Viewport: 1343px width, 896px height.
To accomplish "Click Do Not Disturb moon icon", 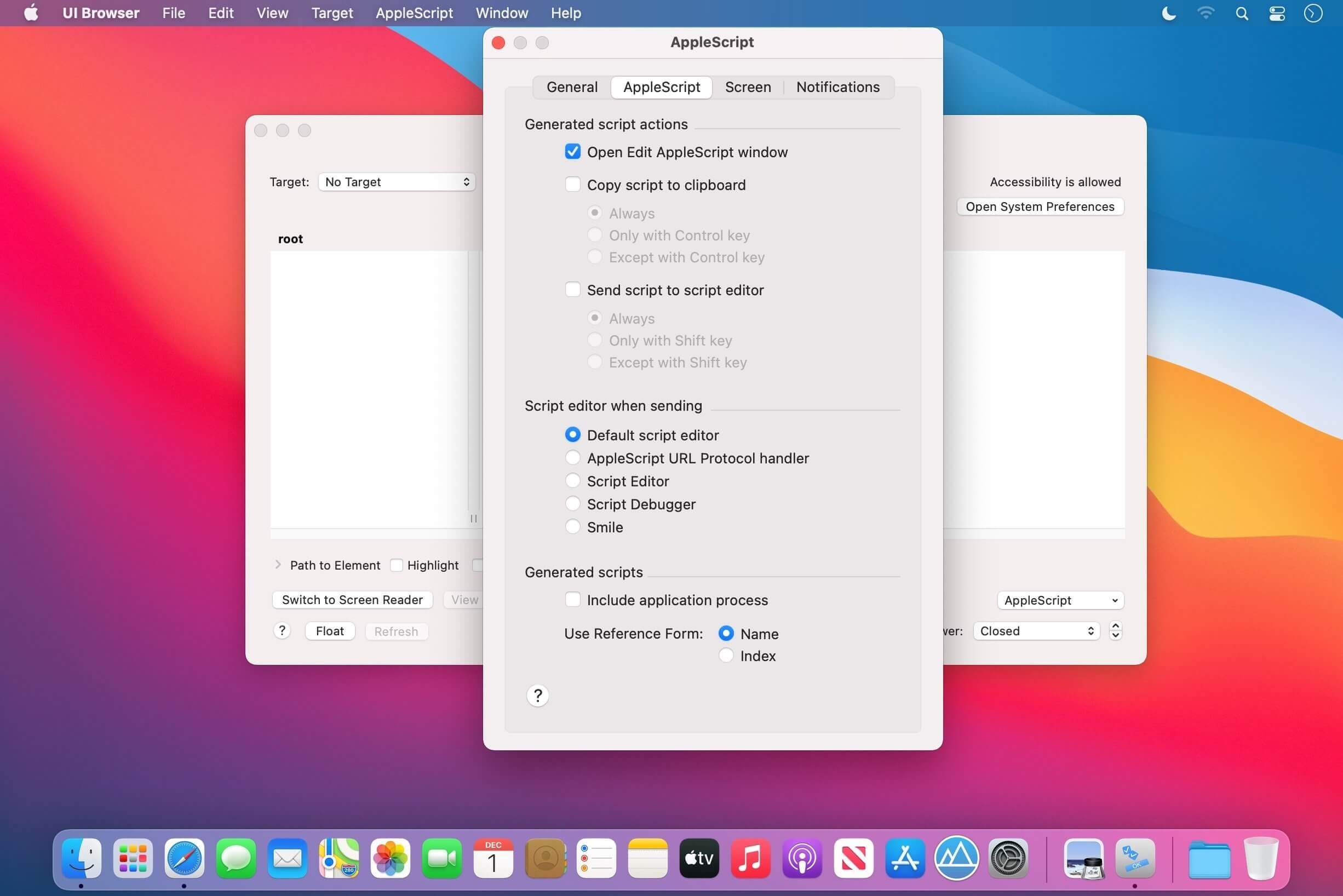I will point(1169,13).
